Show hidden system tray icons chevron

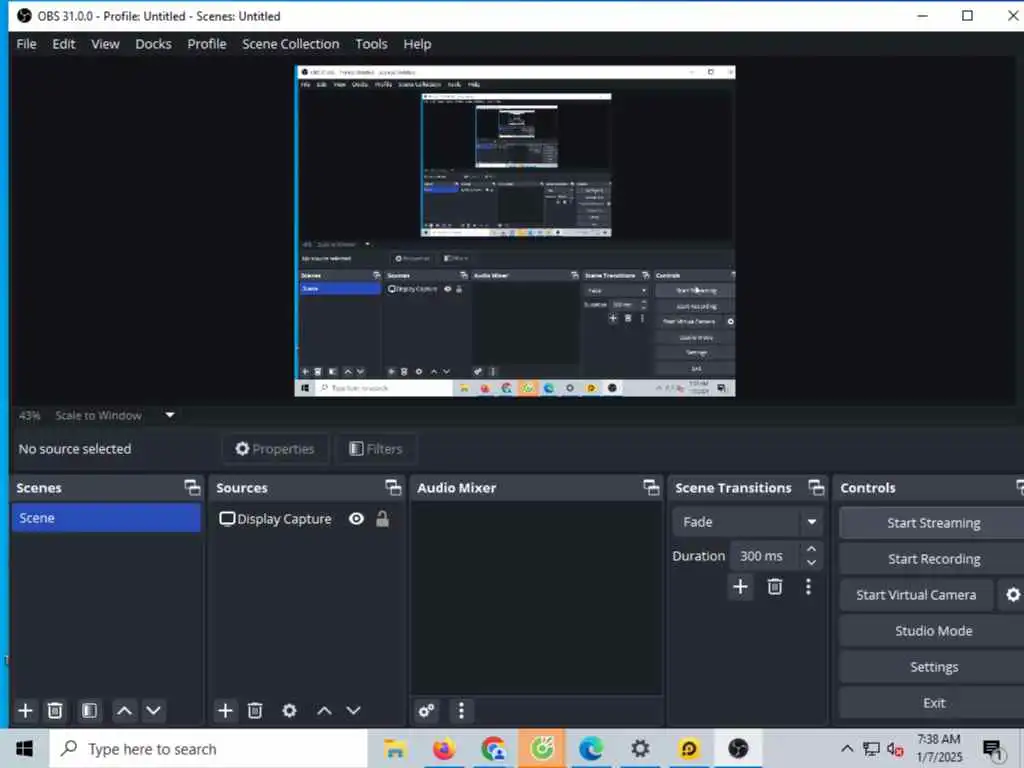(847, 749)
